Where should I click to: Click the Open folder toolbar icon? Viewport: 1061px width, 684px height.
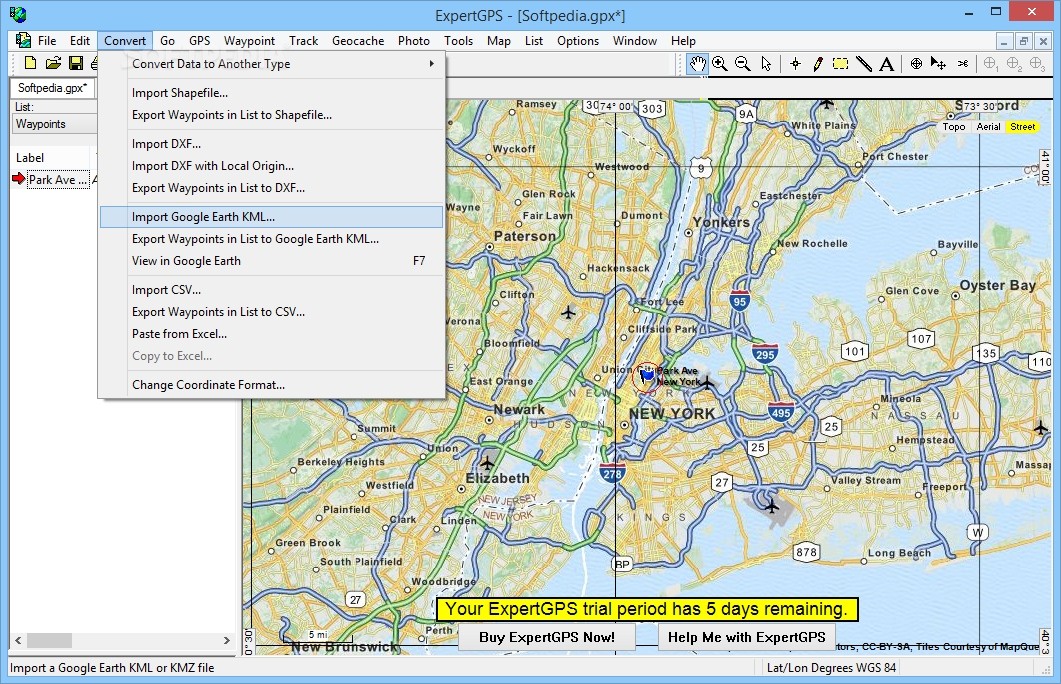click(53, 63)
